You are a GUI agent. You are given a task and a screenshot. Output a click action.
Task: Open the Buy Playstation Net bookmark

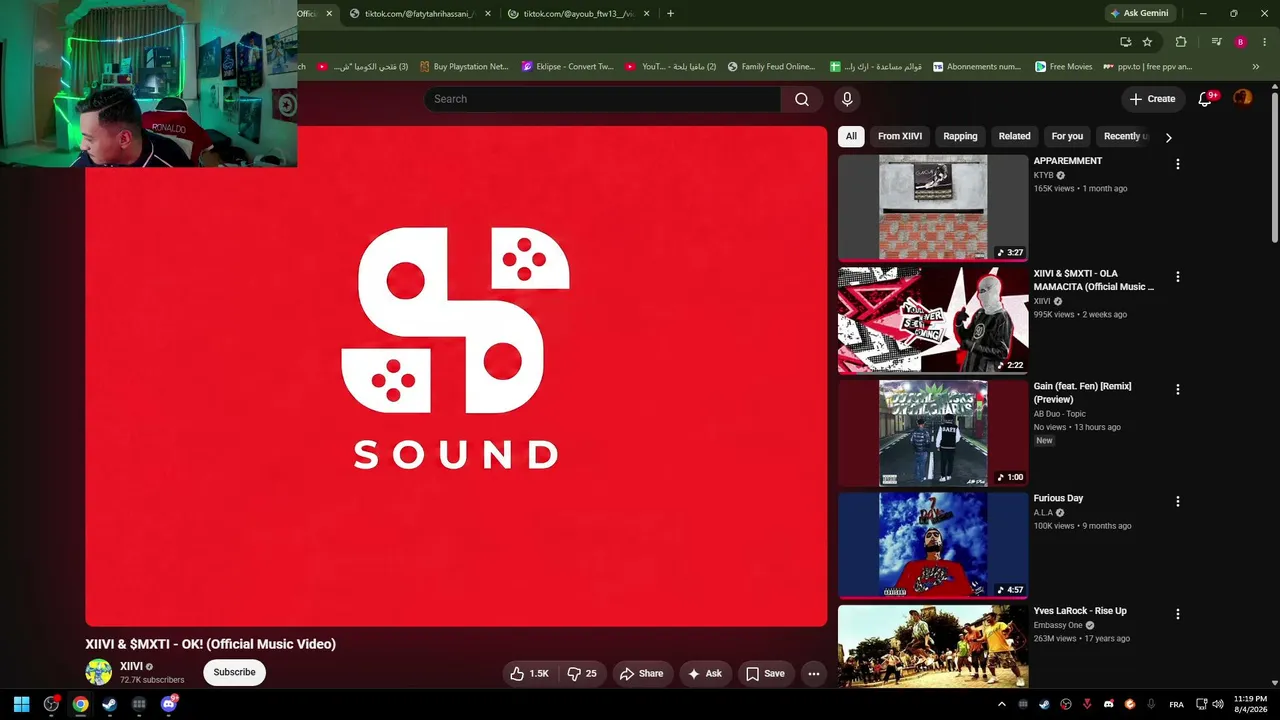point(464,67)
